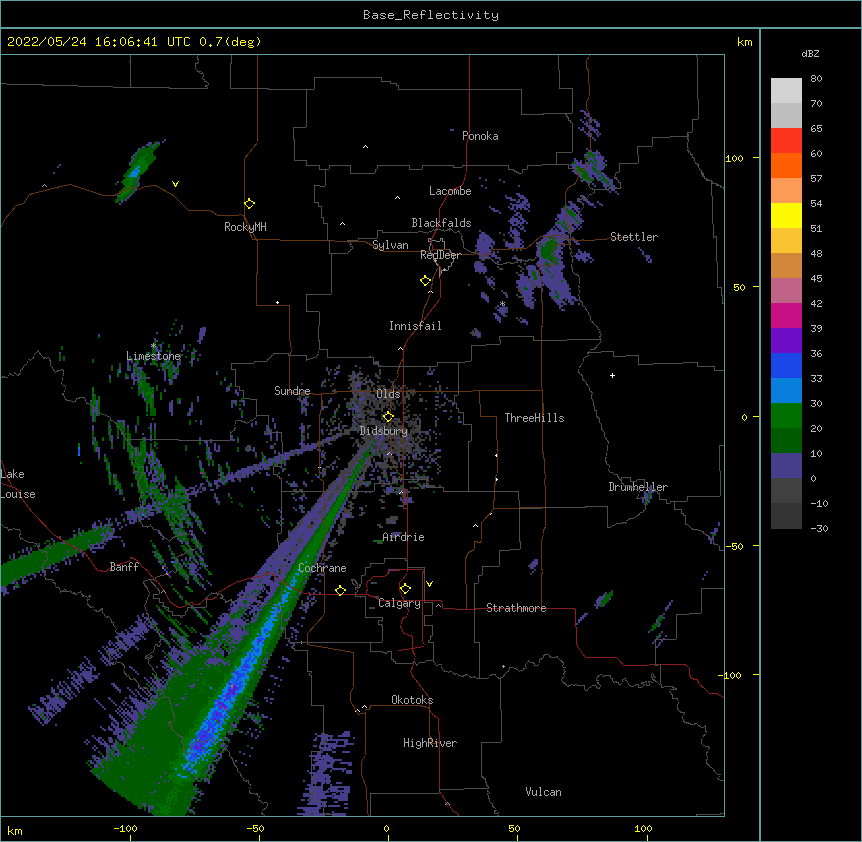Click the white plus marker north of Drumheller

pos(612,375)
